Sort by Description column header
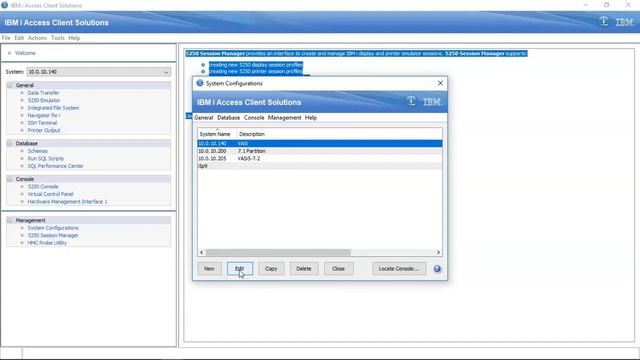 pyautogui.click(x=252, y=134)
